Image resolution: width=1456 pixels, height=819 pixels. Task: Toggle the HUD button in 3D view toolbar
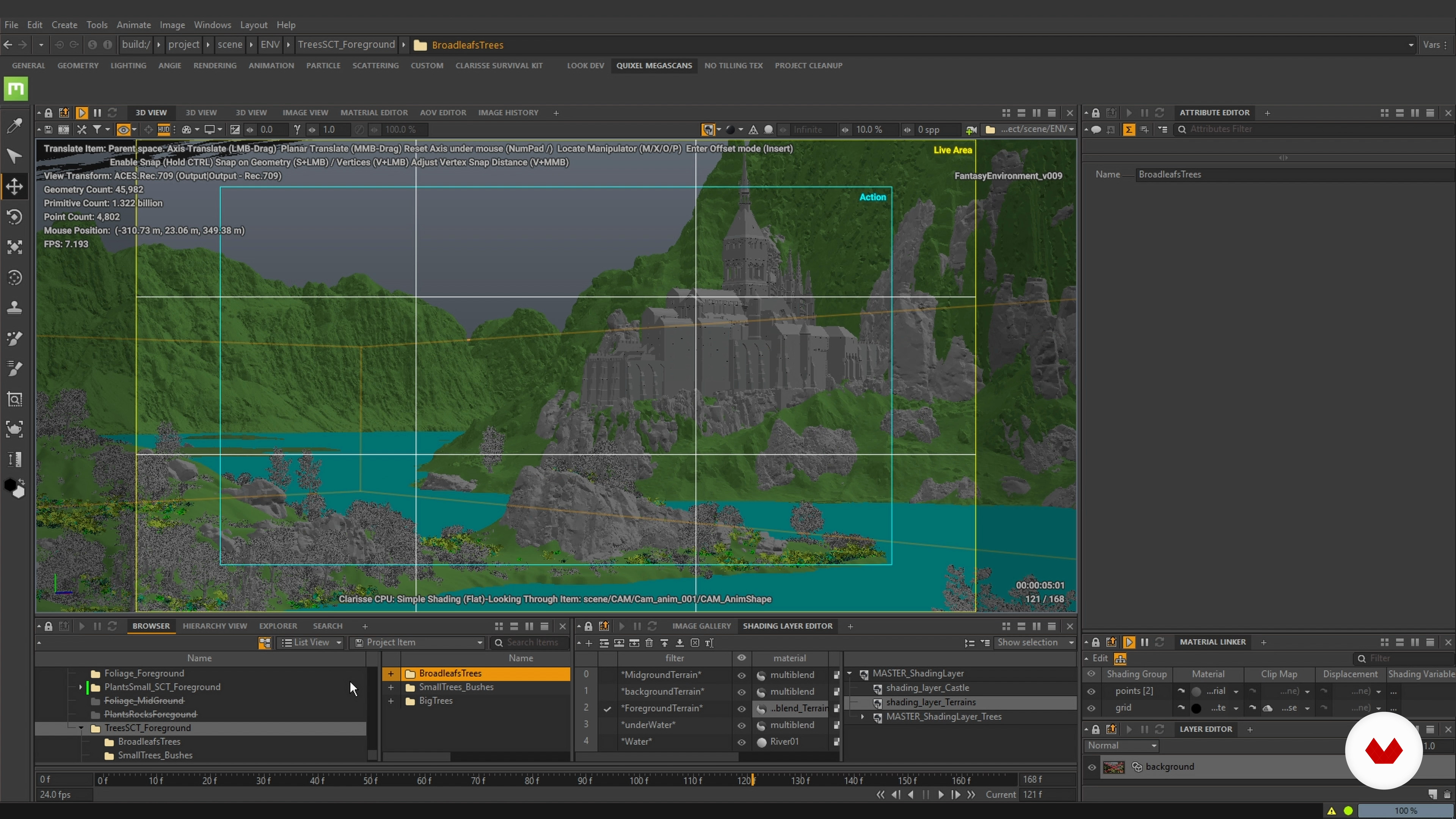pos(163,129)
